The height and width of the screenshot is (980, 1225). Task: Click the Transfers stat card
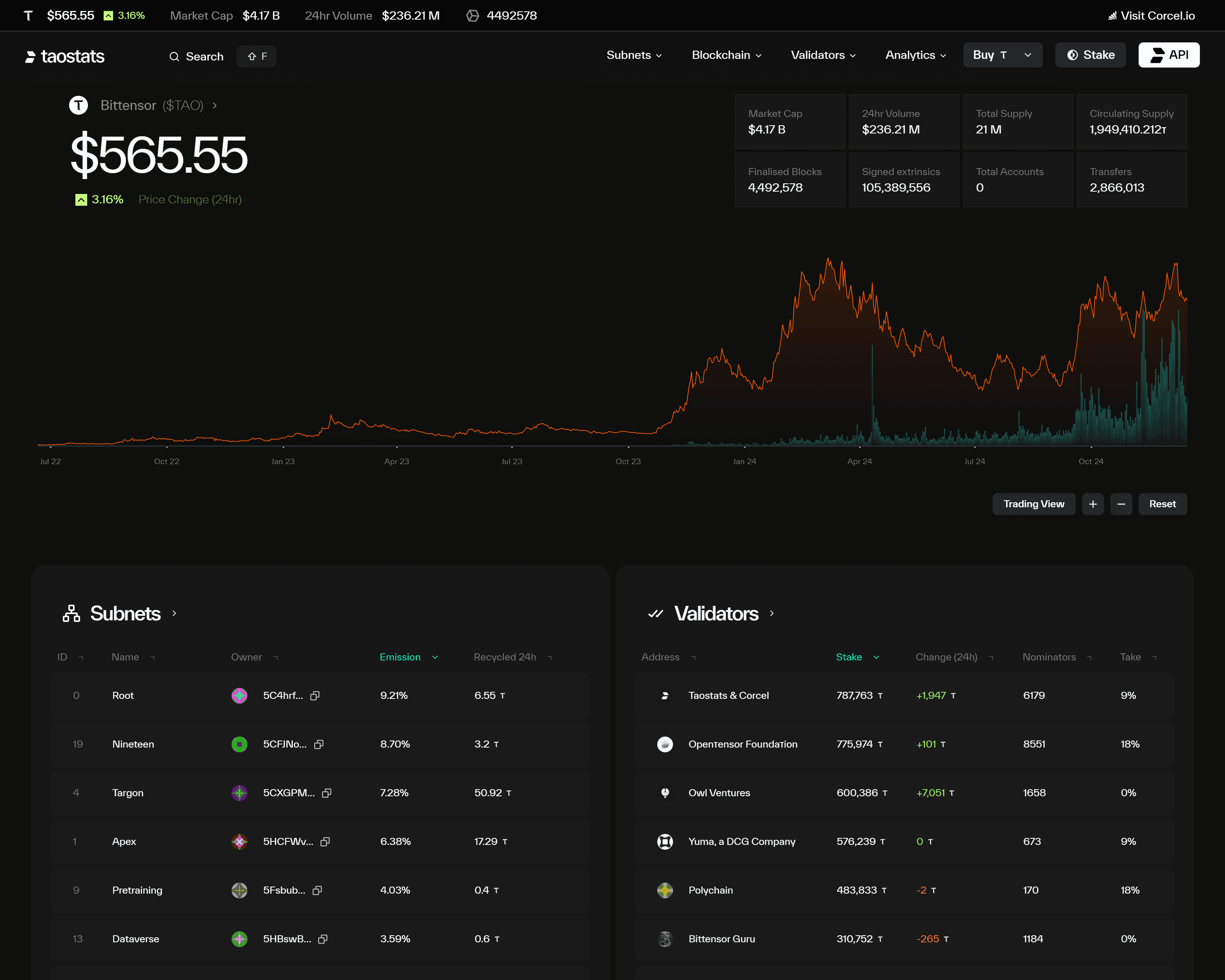(1132, 179)
